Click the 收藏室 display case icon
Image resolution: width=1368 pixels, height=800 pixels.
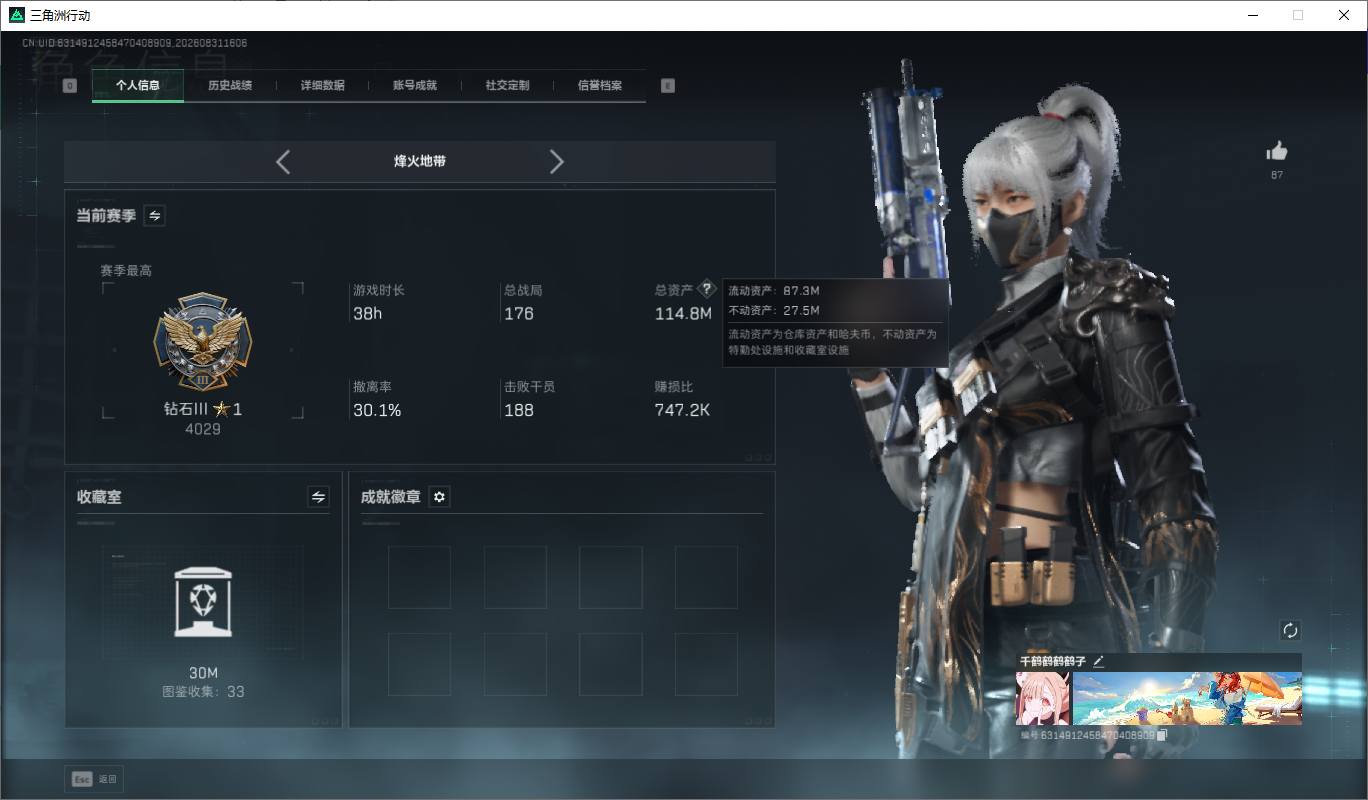tap(203, 602)
